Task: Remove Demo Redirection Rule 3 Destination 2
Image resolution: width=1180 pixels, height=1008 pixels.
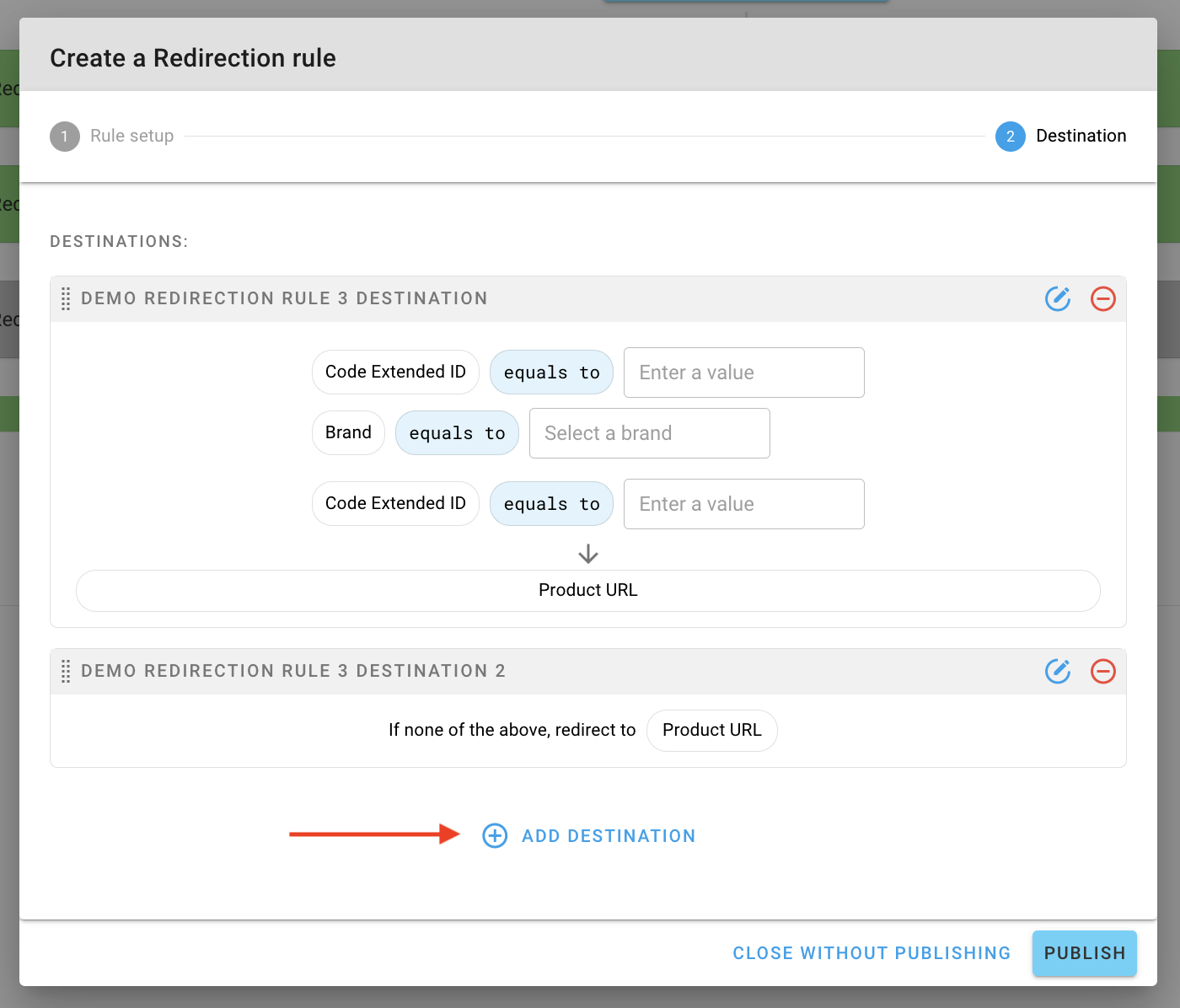Action: pyautogui.click(x=1103, y=671)
